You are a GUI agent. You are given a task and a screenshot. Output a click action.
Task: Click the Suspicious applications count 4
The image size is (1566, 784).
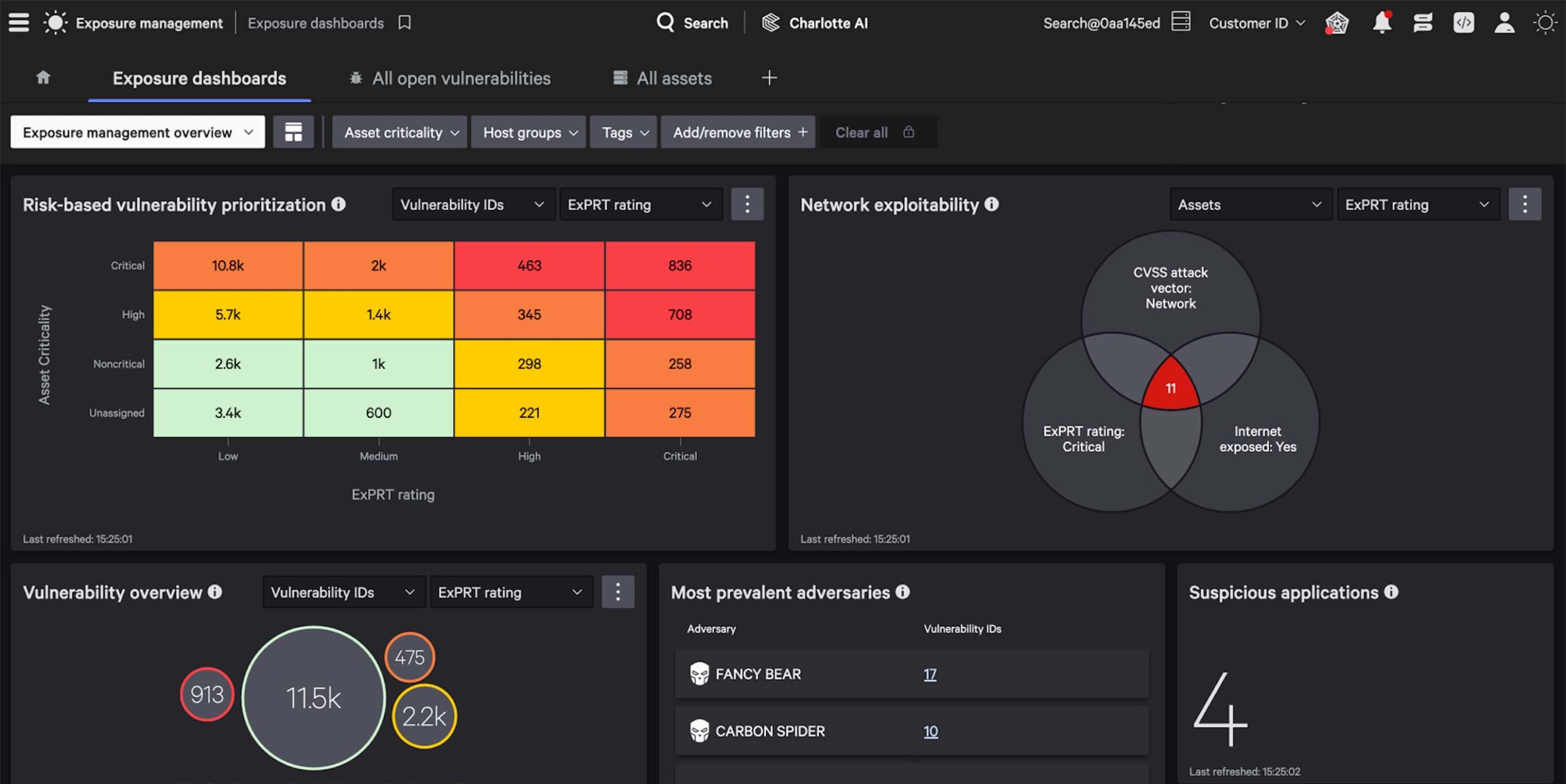1220,709
